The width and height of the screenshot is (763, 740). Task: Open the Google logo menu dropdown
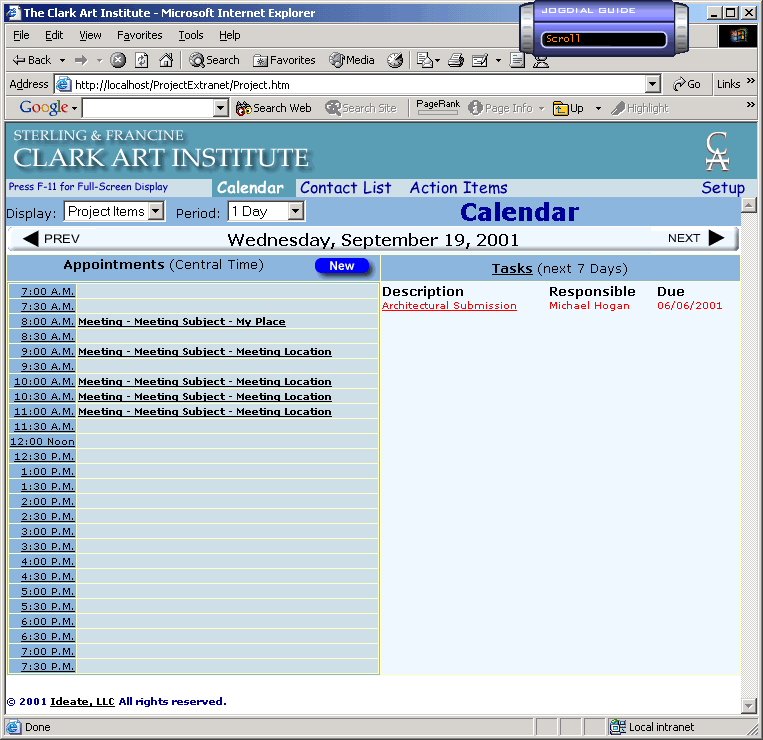(x=74, y=108)
